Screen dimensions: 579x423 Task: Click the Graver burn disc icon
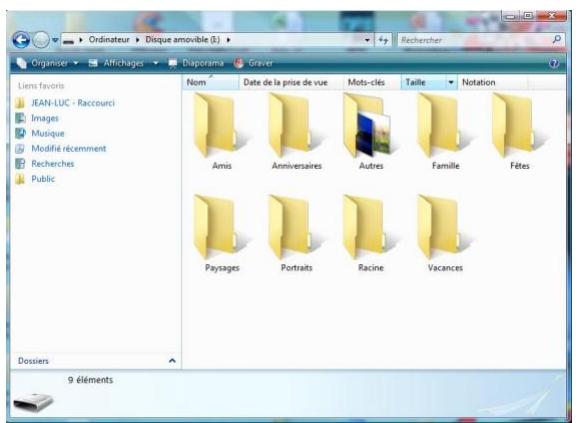tap(239, 63)
